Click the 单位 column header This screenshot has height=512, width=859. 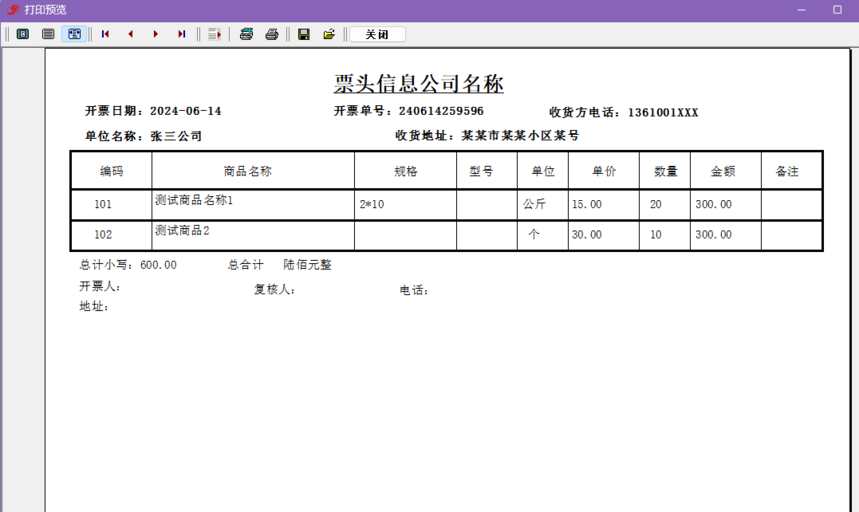(543, 171)
